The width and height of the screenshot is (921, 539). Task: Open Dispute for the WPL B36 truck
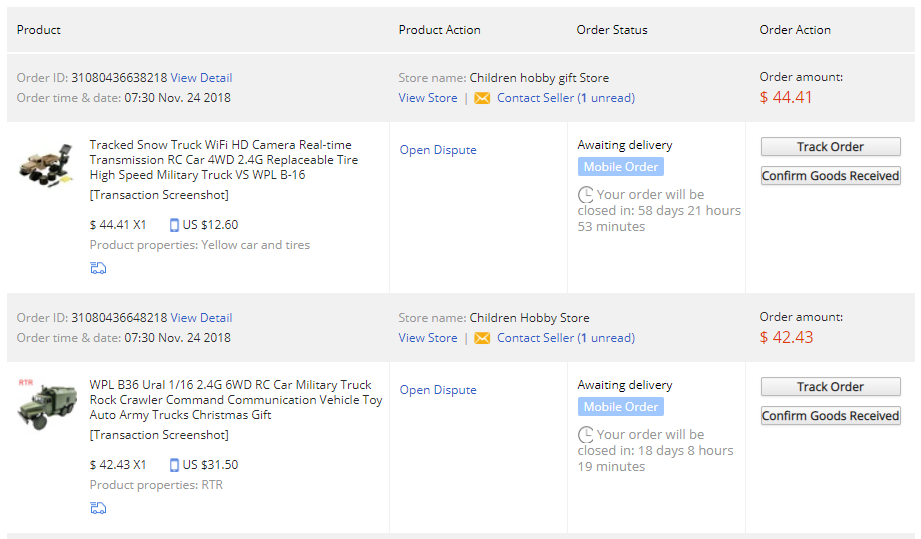tap(438, 390)
